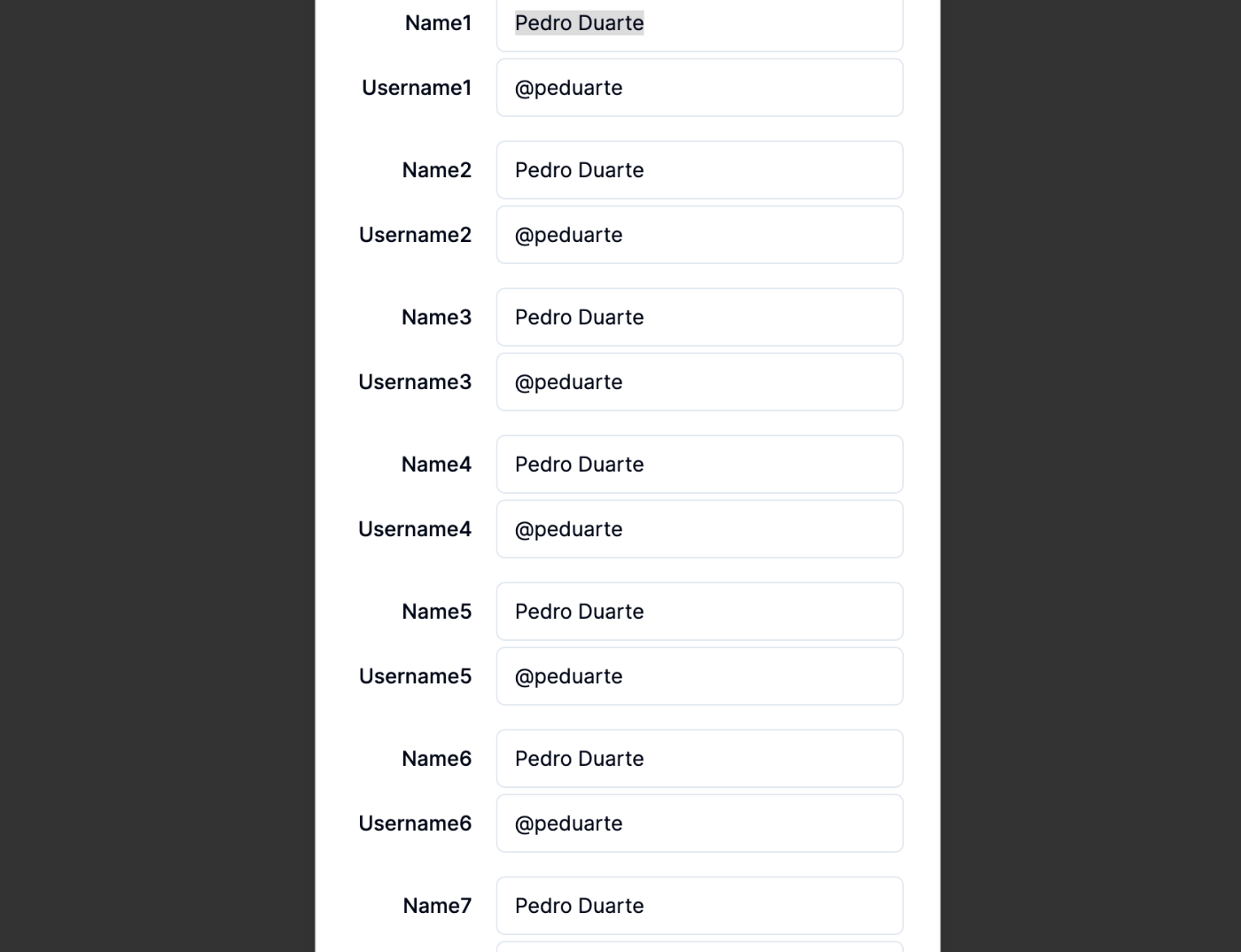Click the Name4 text box

699,464
